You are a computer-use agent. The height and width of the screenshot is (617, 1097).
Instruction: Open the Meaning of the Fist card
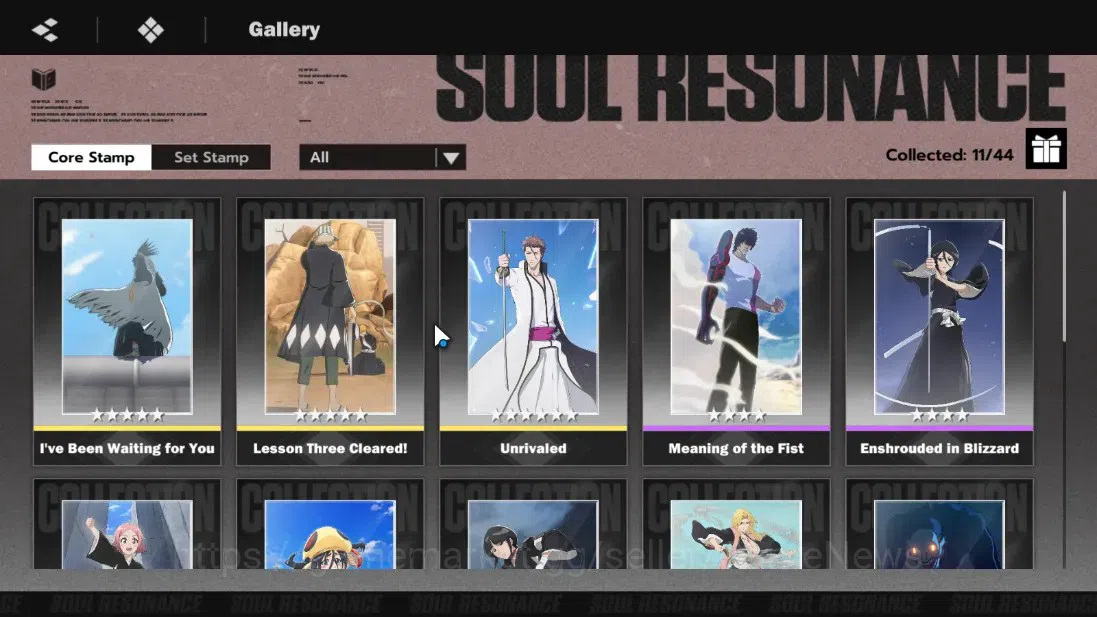(x=736, y=332)
